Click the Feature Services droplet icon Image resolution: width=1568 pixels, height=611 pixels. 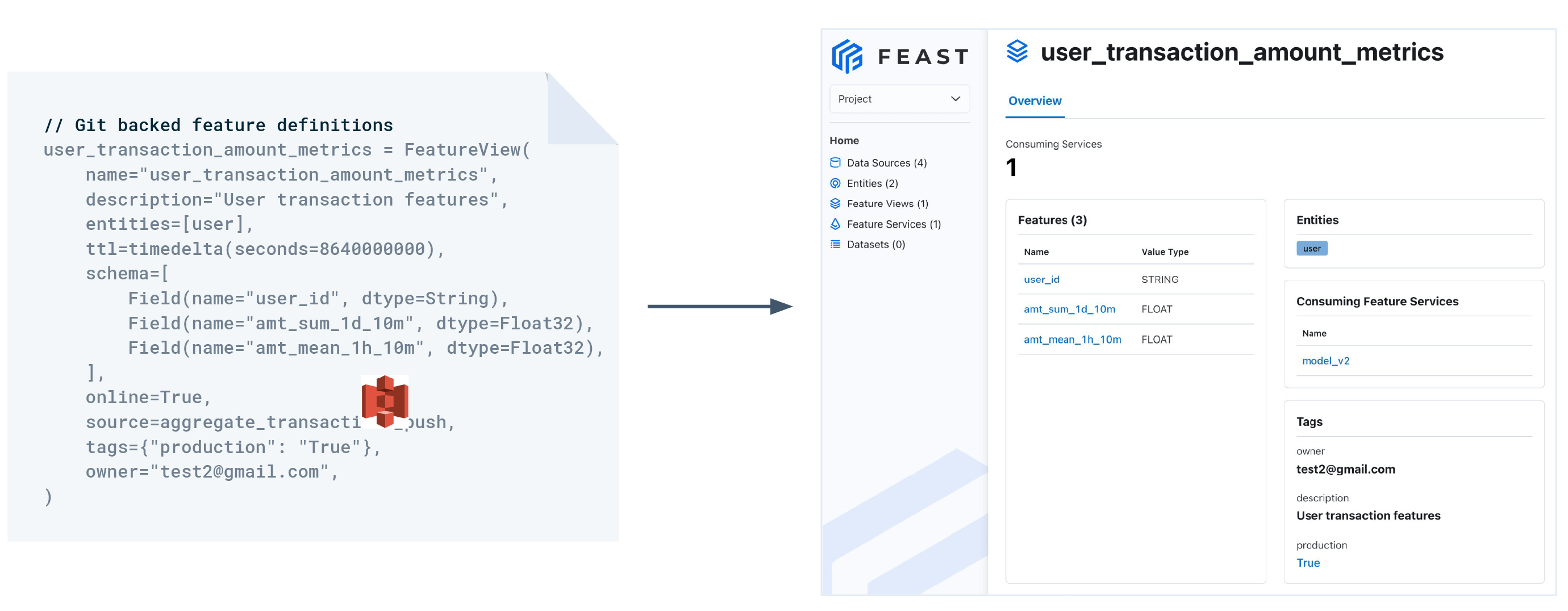[x=835, y=224]
